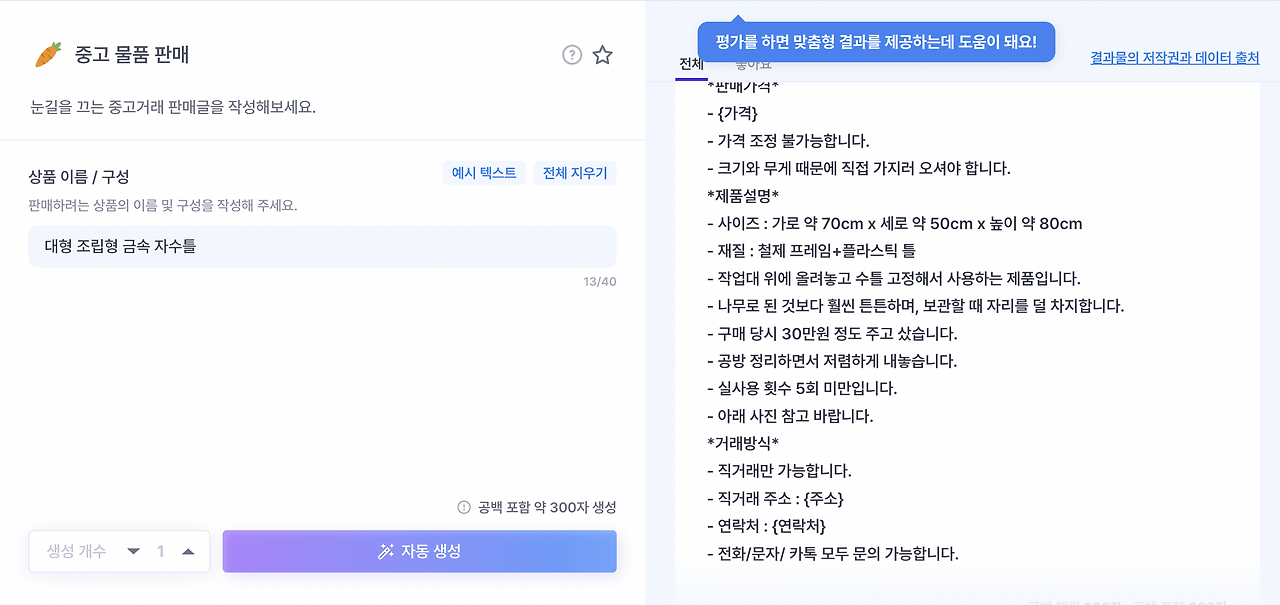Click the down arrow to decrease 생성 개수
The height and width of the screenshot is (605, 1280).
click(x=133, y=551)
